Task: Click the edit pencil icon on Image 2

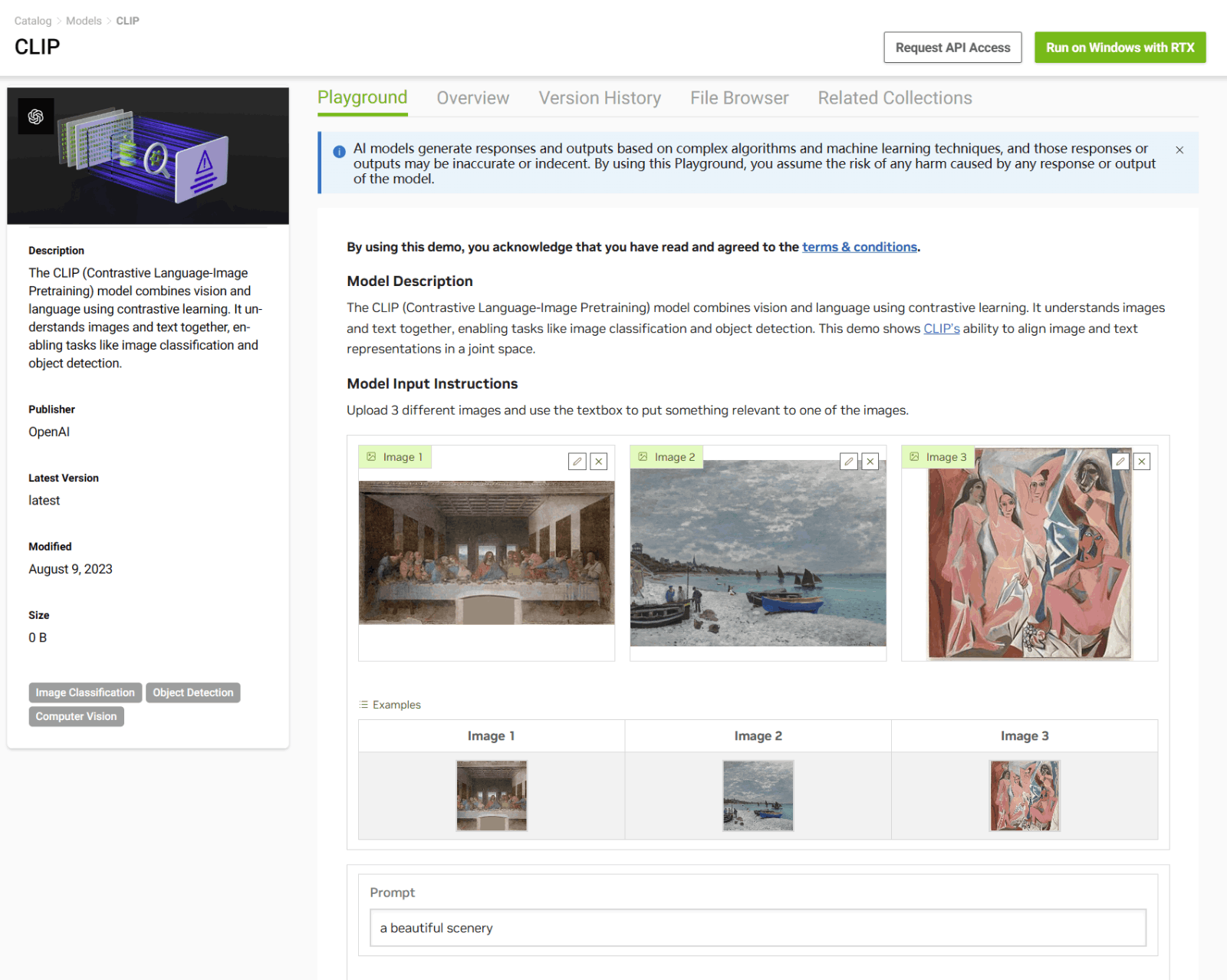Action: click(848, 461)
